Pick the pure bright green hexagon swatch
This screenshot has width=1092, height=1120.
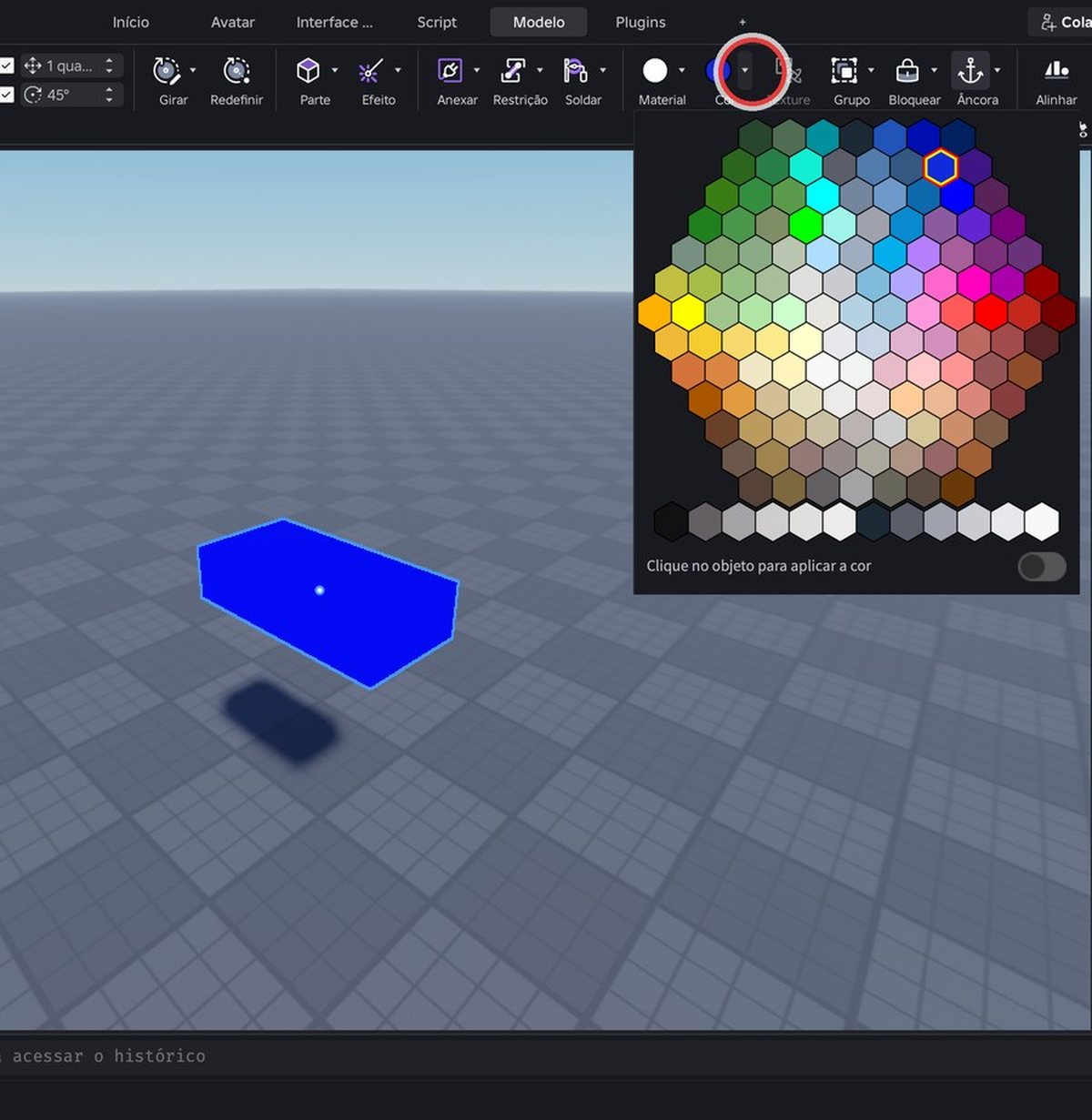click(x=805, y=225)
